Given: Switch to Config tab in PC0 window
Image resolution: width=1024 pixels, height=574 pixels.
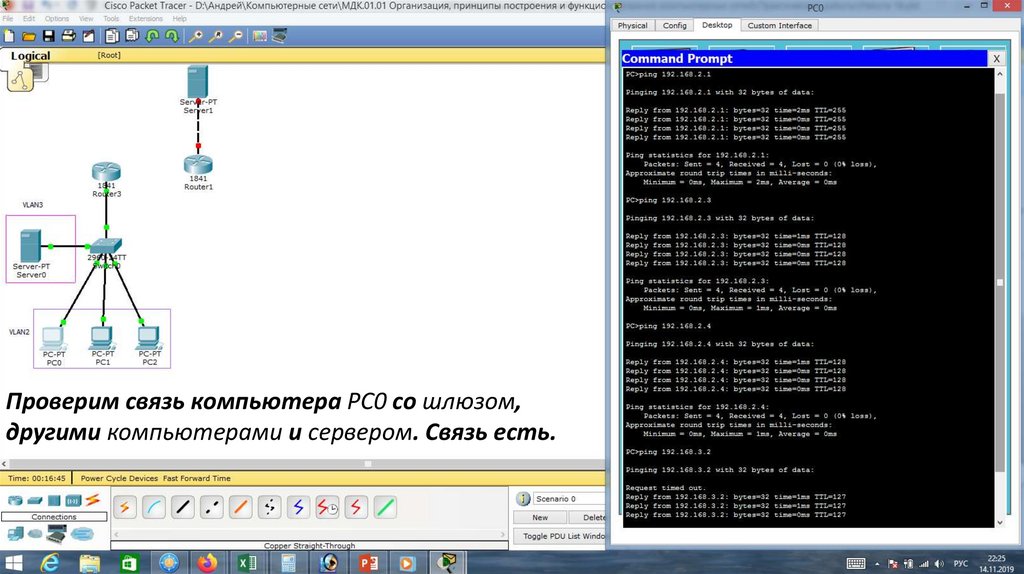Looking at the screenshot, I should click(675, 25).
